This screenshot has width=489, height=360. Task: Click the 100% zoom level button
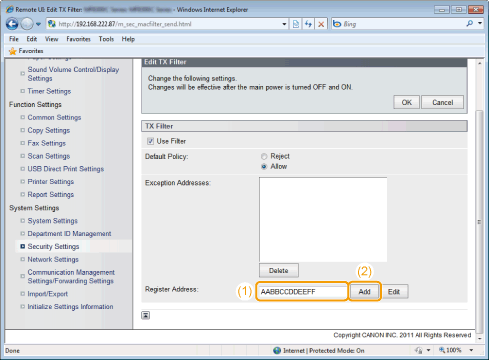tap(450, 350)
